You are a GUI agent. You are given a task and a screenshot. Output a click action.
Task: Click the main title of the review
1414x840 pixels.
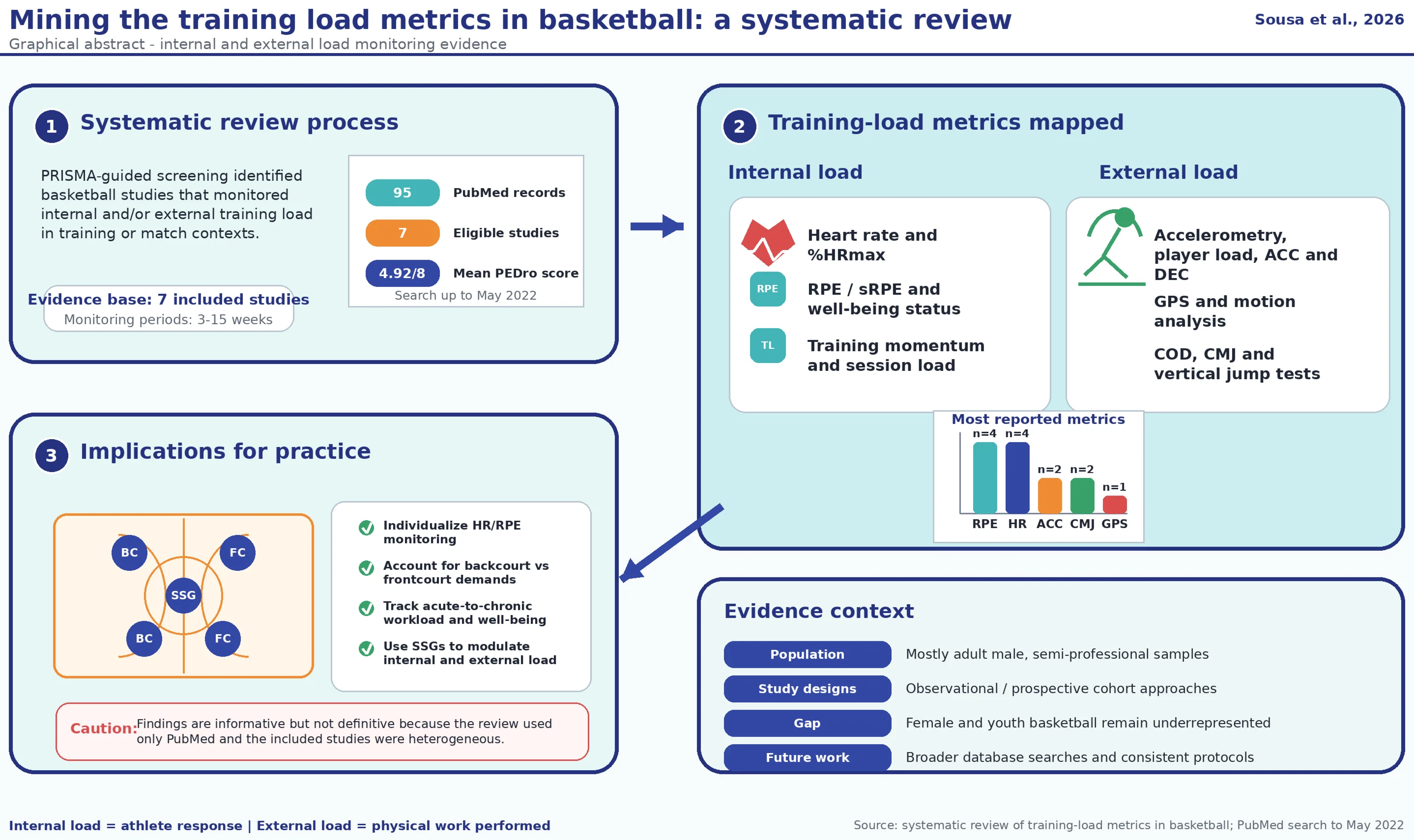pyautogui.click(x=510, y=20)
